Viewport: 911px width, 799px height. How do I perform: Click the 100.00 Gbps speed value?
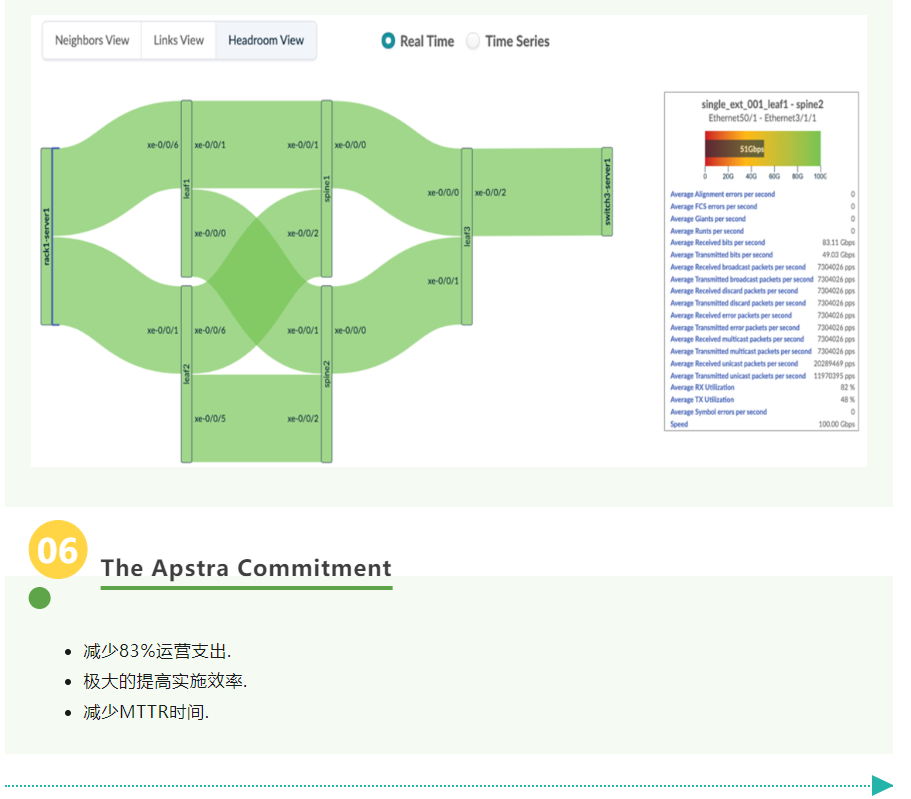point(837,424)
